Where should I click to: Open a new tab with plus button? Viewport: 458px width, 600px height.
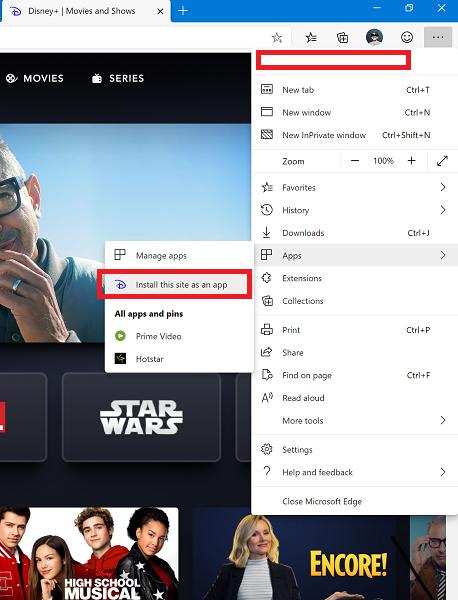point(183,11)
